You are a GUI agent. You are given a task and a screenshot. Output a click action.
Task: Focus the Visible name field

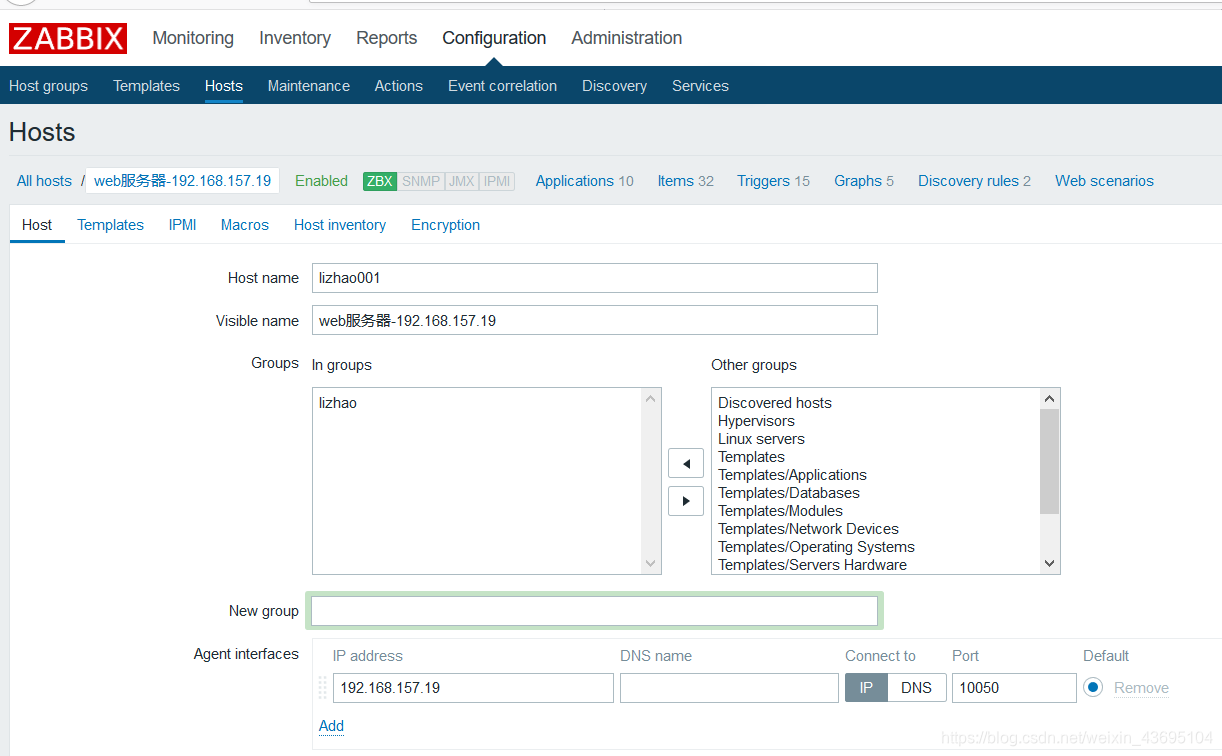point(595,321)
